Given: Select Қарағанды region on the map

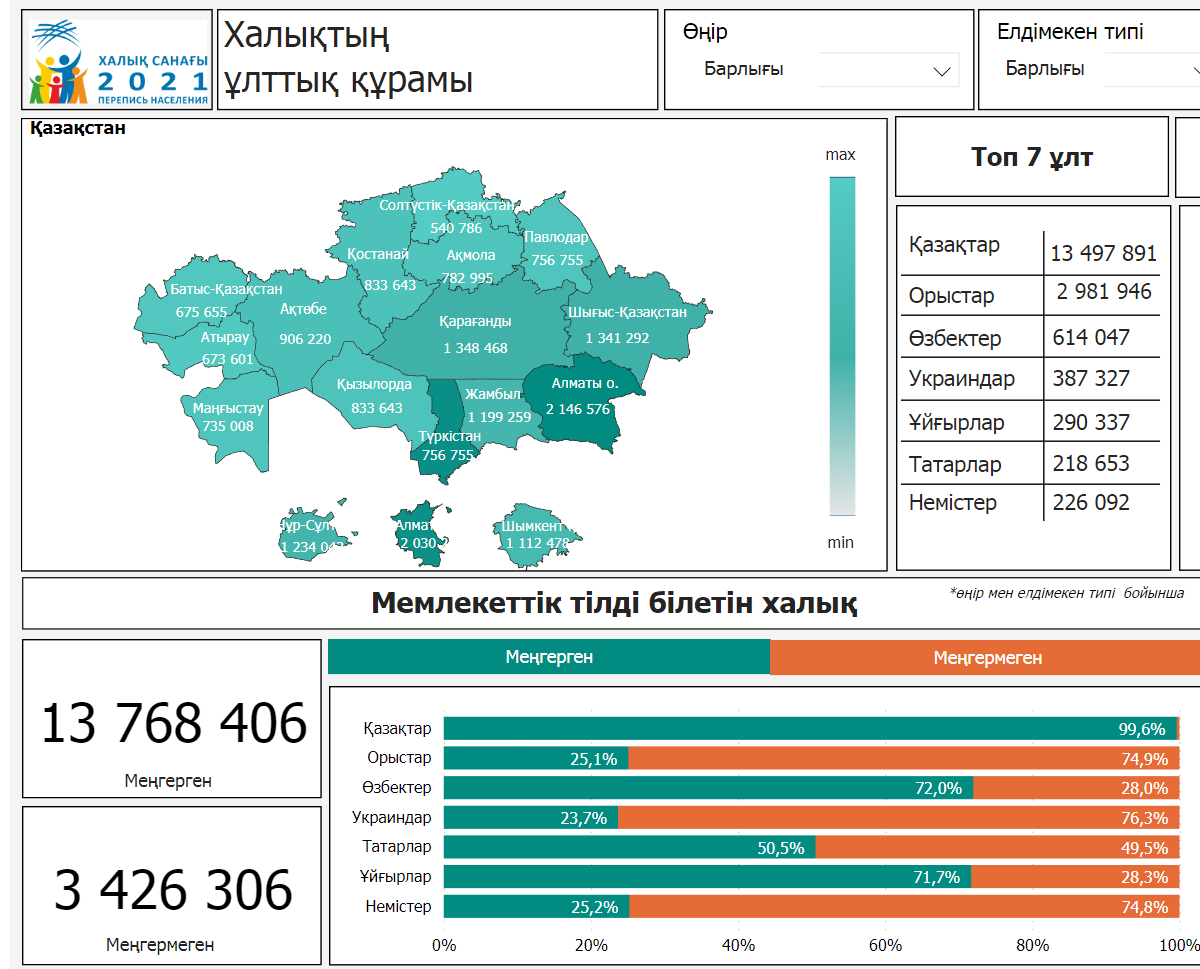Looking at the screenshot, I should [475, 335].
